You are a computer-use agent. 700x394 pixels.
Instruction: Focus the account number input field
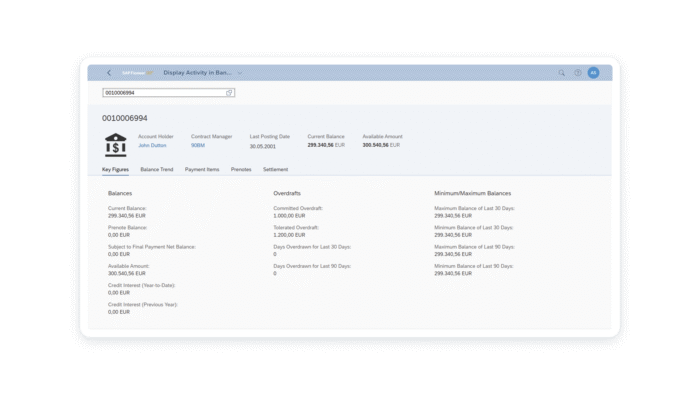click(168, 93)
